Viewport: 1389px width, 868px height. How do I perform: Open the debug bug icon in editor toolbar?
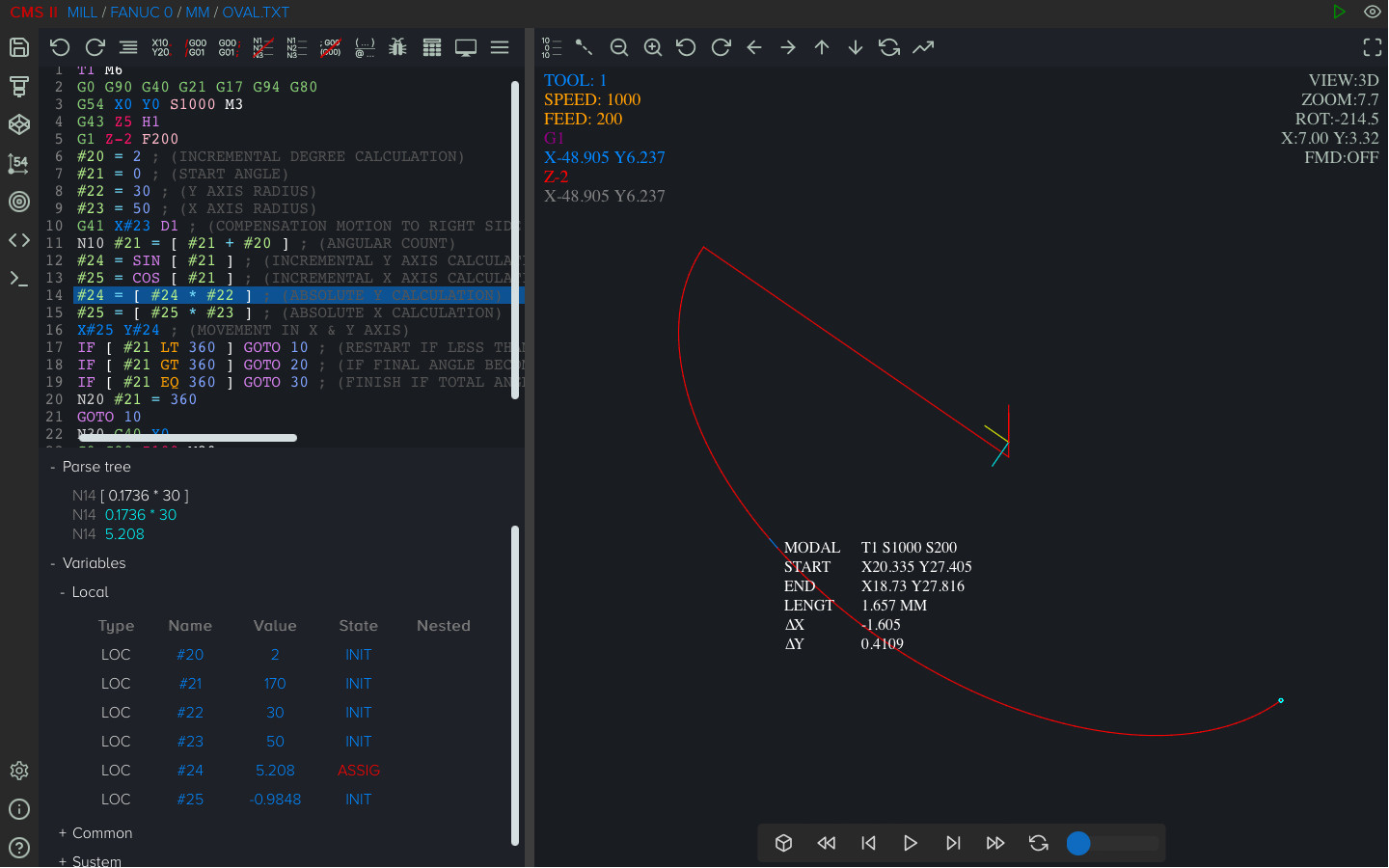[397, 47]
